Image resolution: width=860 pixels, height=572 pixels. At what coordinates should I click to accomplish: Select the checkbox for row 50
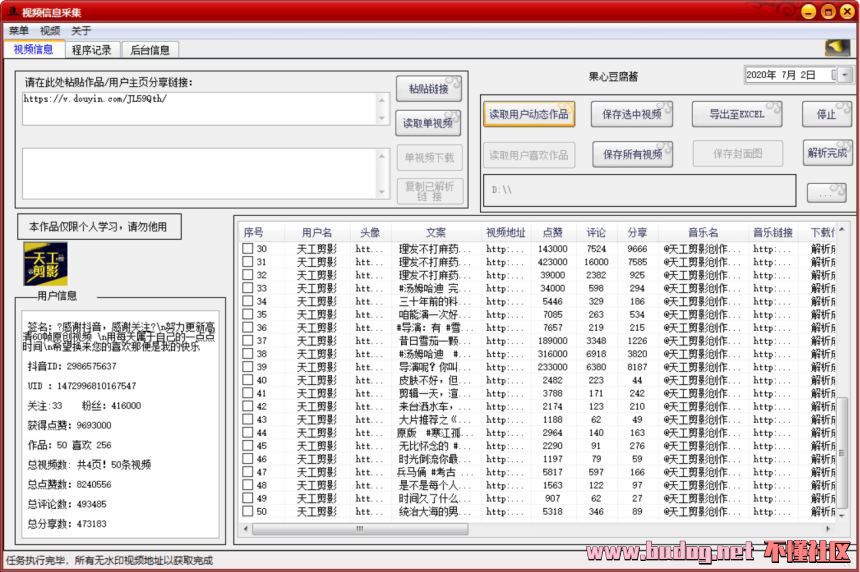248,512
